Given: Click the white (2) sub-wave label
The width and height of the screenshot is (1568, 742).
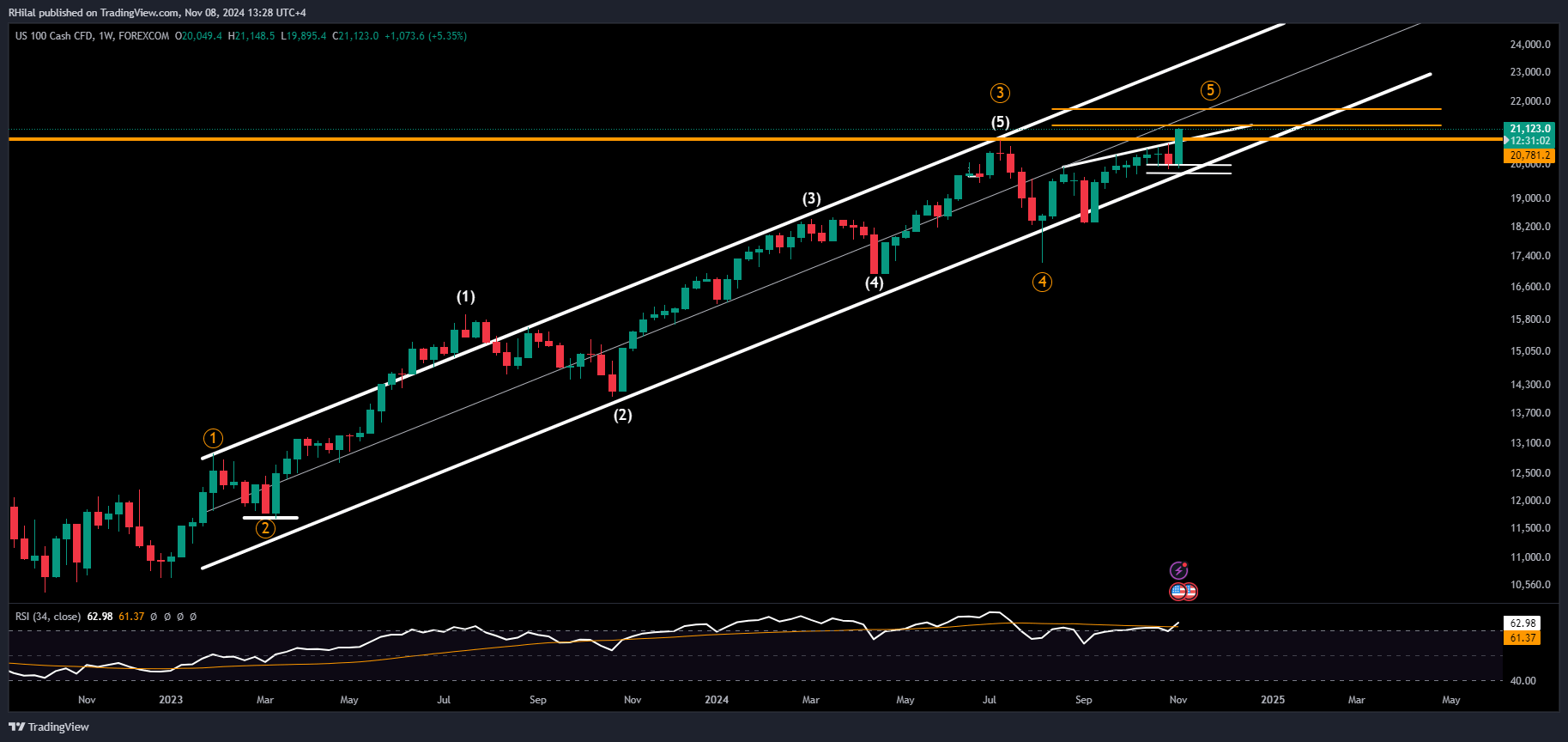Looking at the screenshot, I should click(622, 416).
